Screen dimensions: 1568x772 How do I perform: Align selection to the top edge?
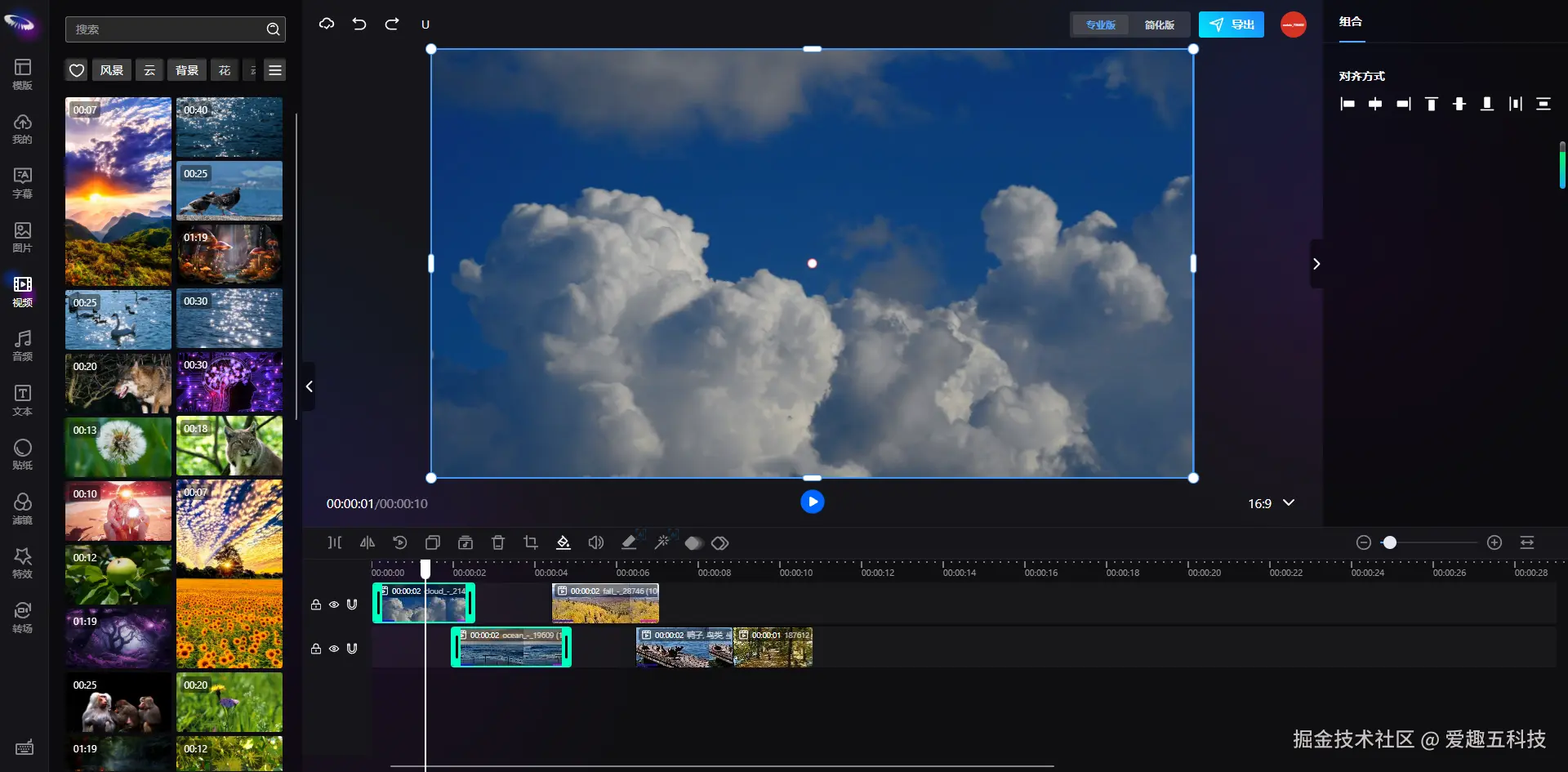tap(1432, 104)
